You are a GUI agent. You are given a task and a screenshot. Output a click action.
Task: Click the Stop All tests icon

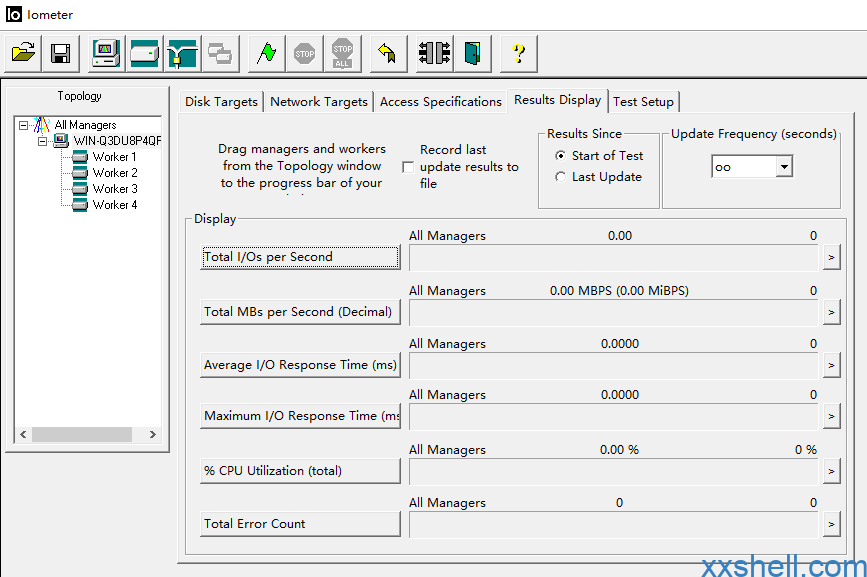tap(342, 54)
